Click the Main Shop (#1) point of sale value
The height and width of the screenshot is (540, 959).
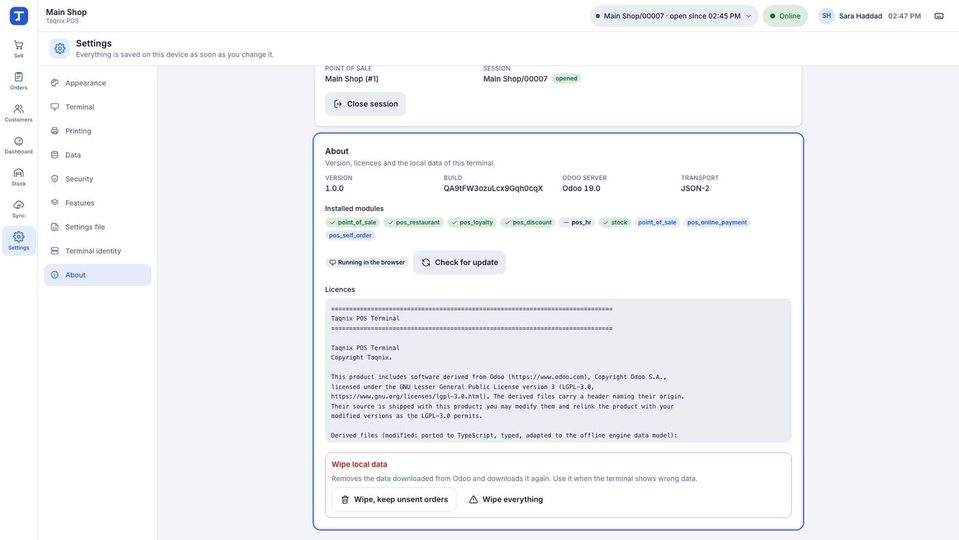(x=352, y=79)
